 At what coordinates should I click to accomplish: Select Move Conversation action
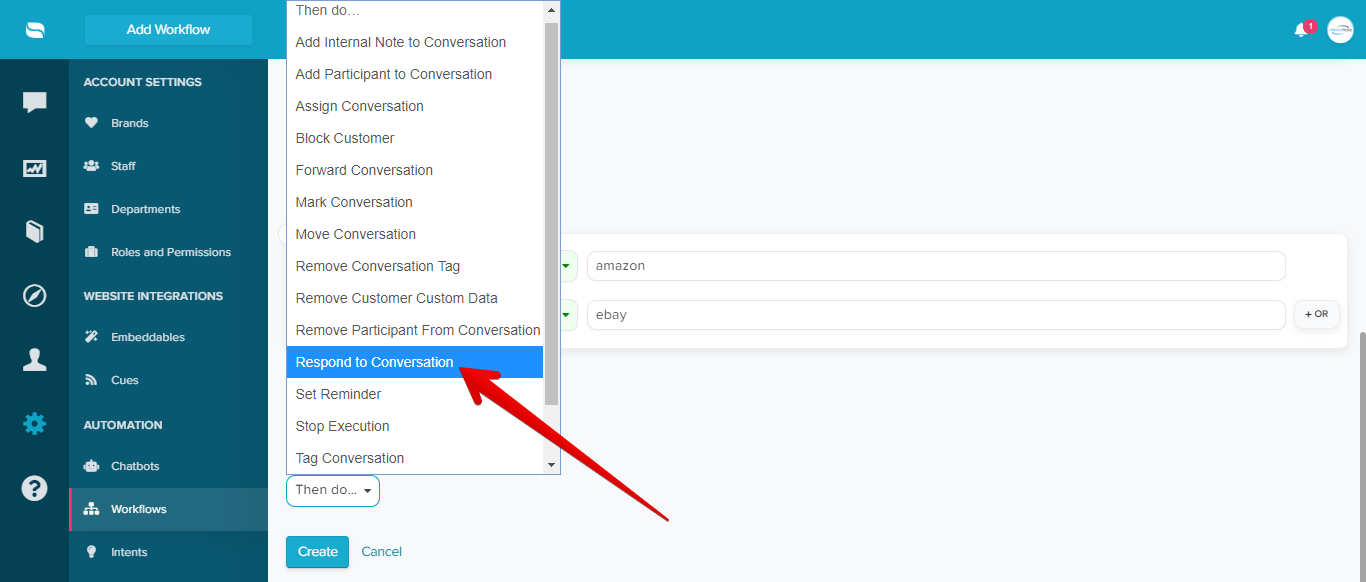coord(415,234)
